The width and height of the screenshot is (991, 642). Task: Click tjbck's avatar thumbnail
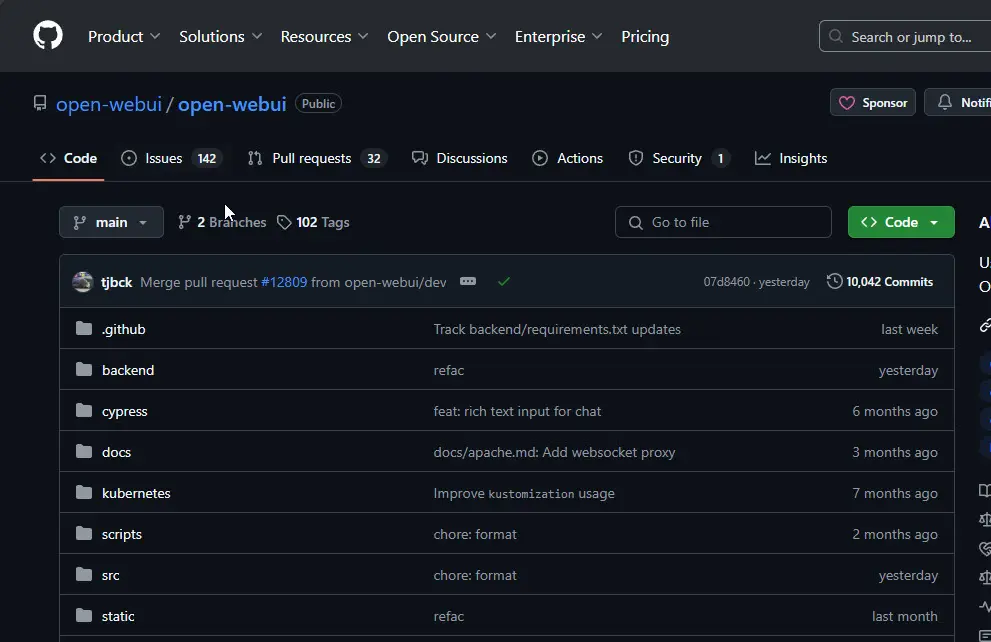pyautogui.click(x=83, y=282)
